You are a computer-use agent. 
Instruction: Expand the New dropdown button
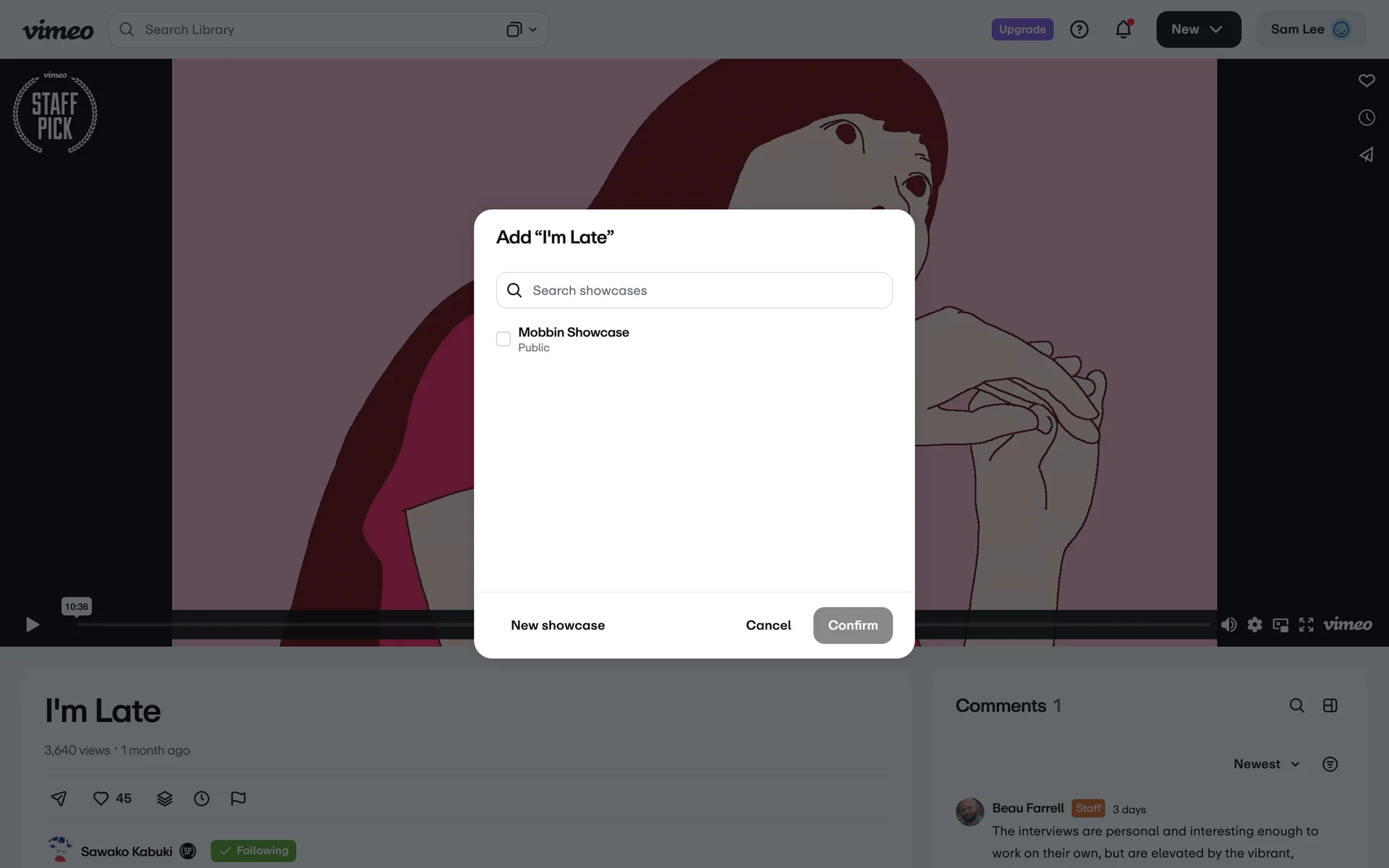tap(1198, 30)
